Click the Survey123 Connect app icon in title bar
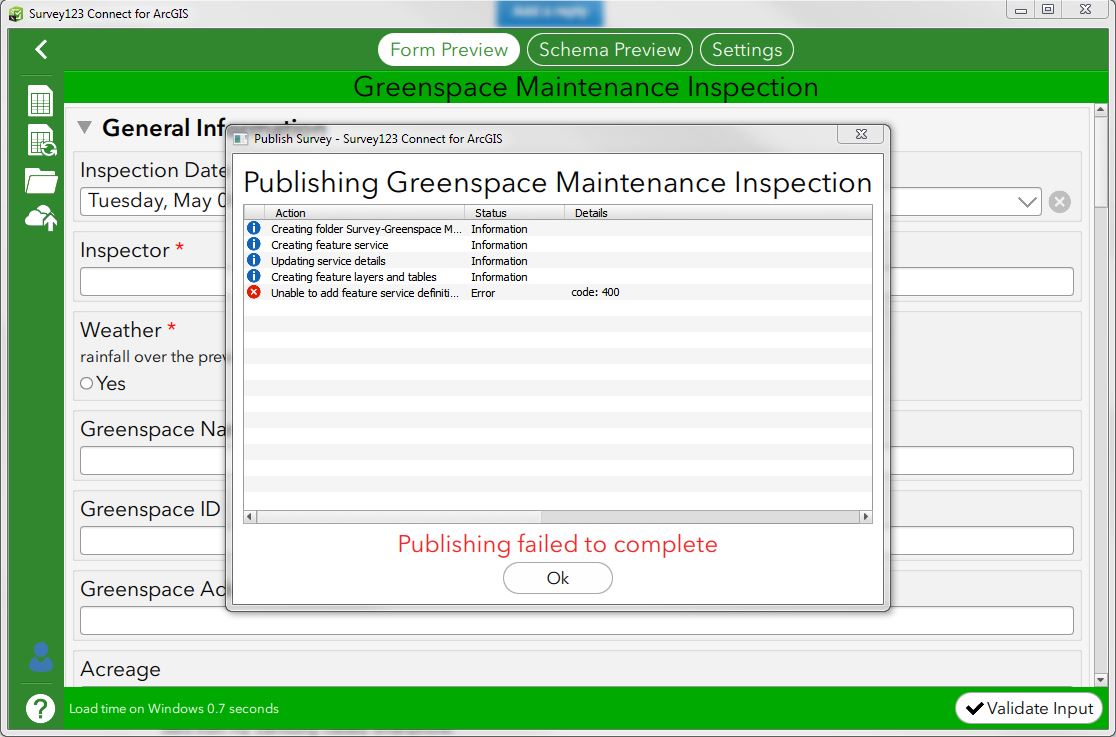Image resolution: width=1116 pixels, height=737 pixels. pyautogui.click(x=16, y=14)
